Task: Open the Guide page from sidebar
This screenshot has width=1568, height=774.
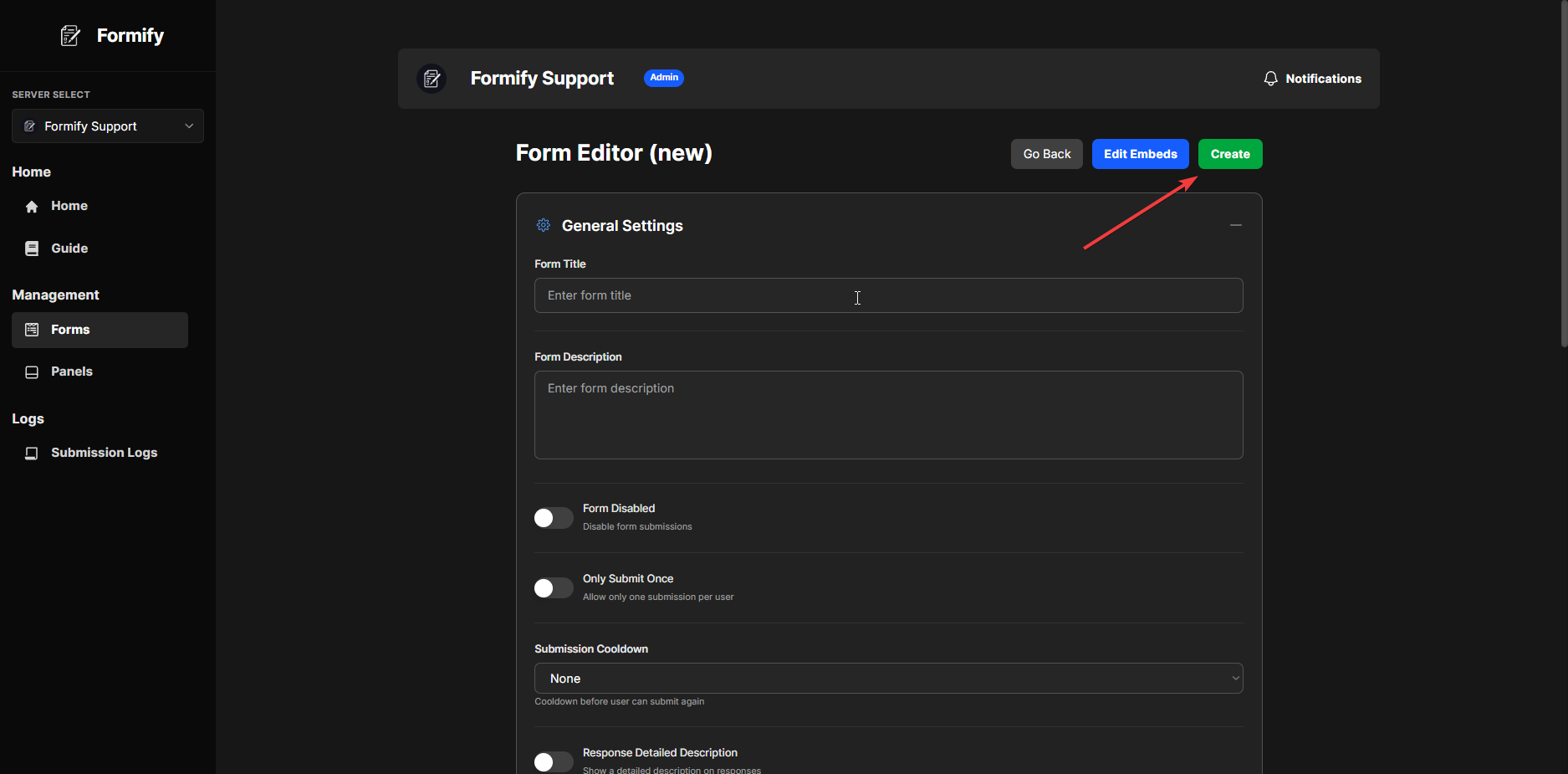Action: pos(69,248)
